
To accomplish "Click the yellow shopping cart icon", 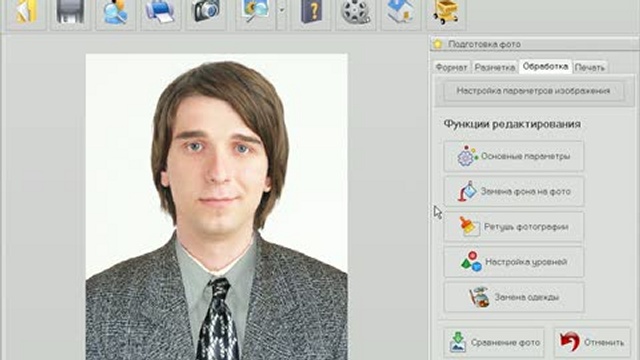I will point(446,12).
